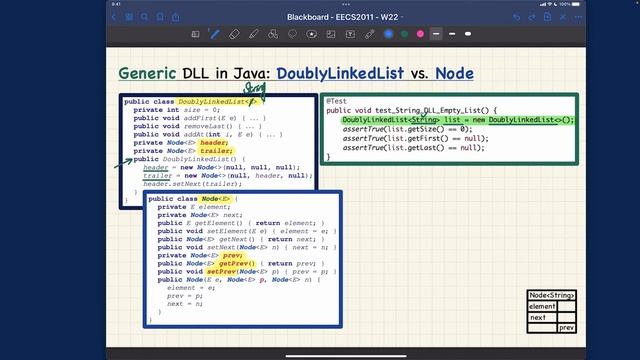Select the Shapes tool
Viewport: 640px width, 360px height.
pos(273,34)
